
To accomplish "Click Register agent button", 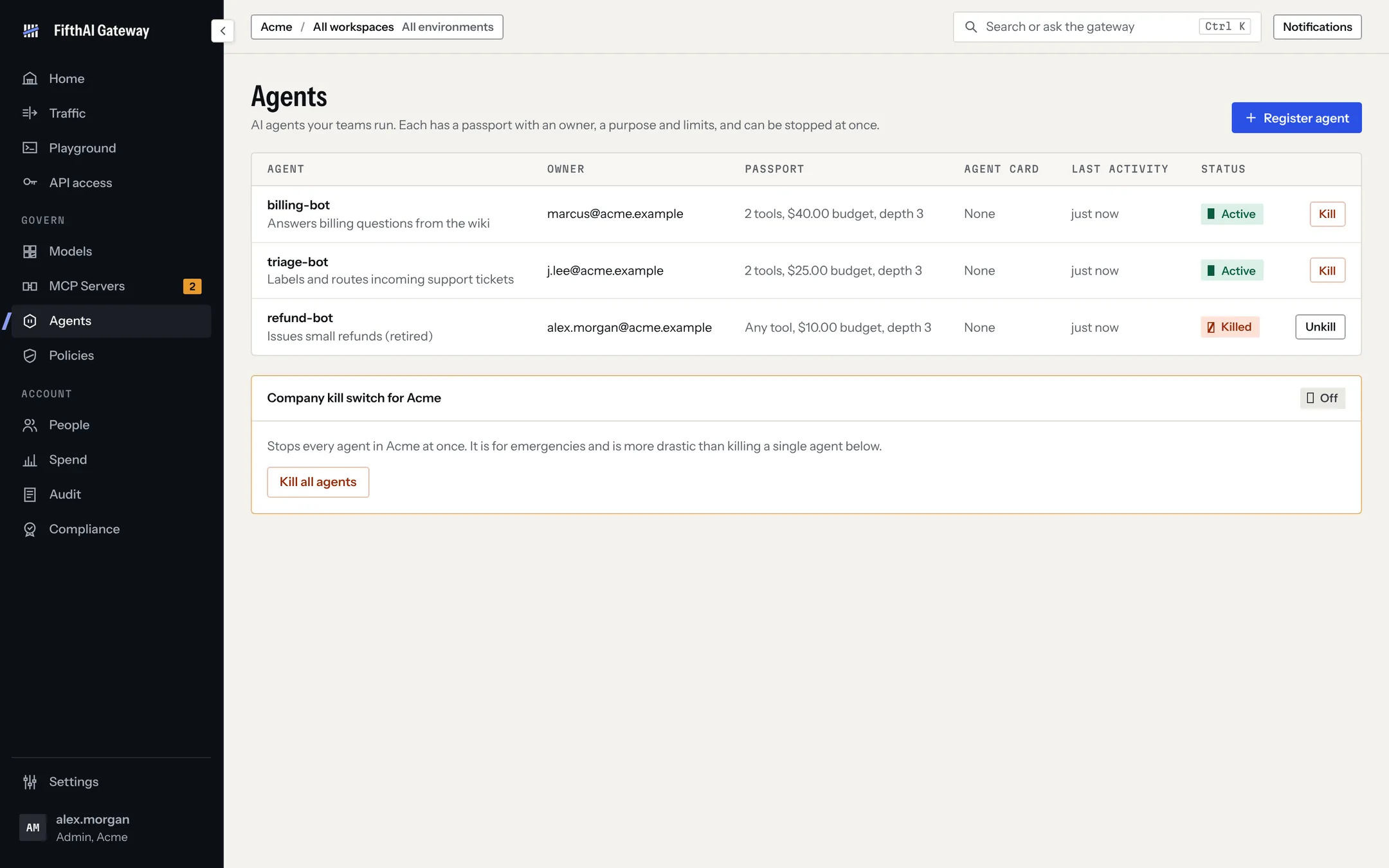I will 1296,118.
